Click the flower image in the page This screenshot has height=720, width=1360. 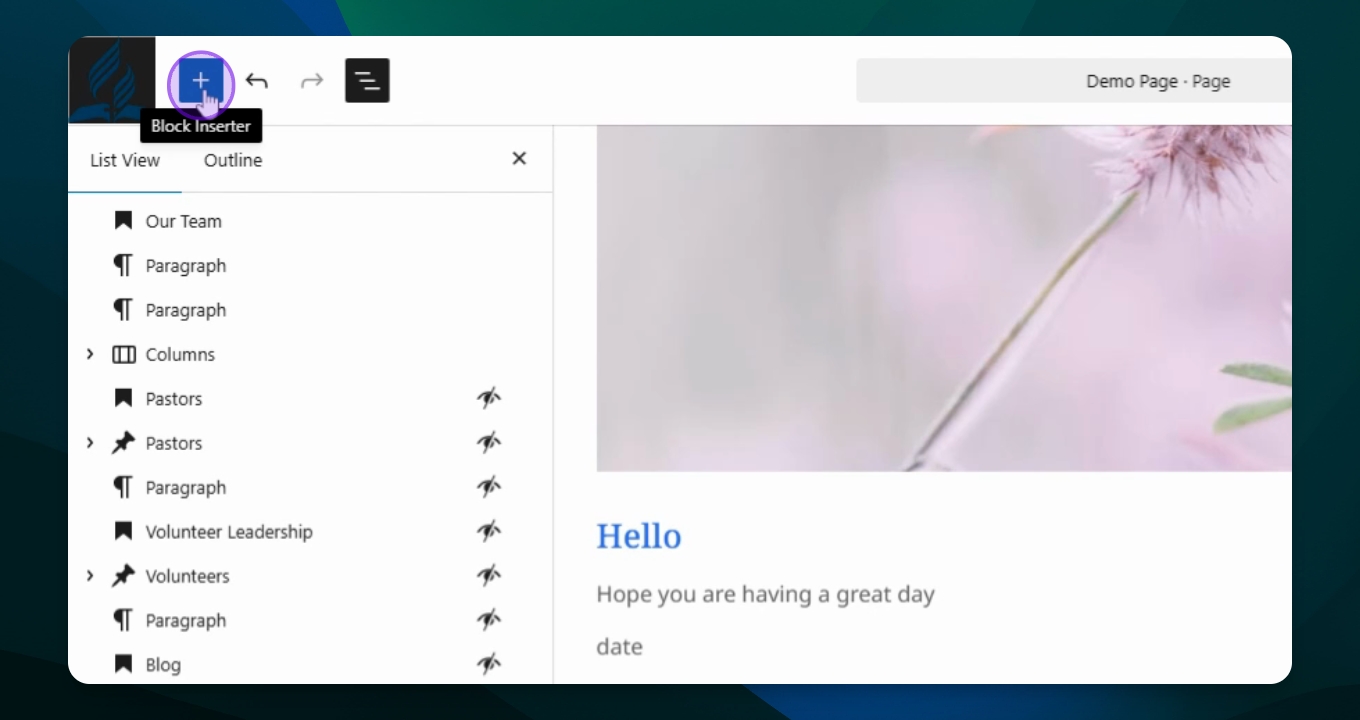click(944, 298)
